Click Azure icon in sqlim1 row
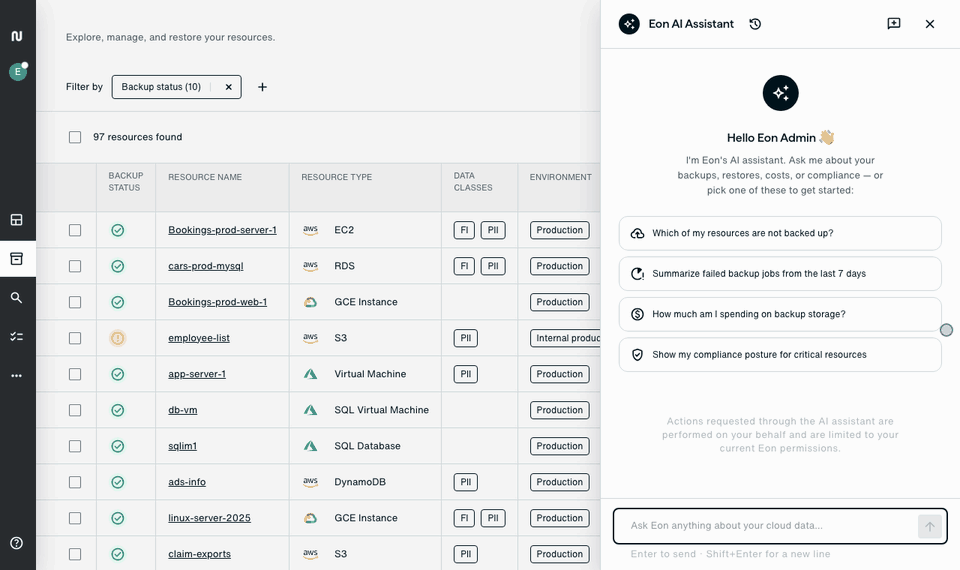This screenshot has width=960, height=570. 310,446
